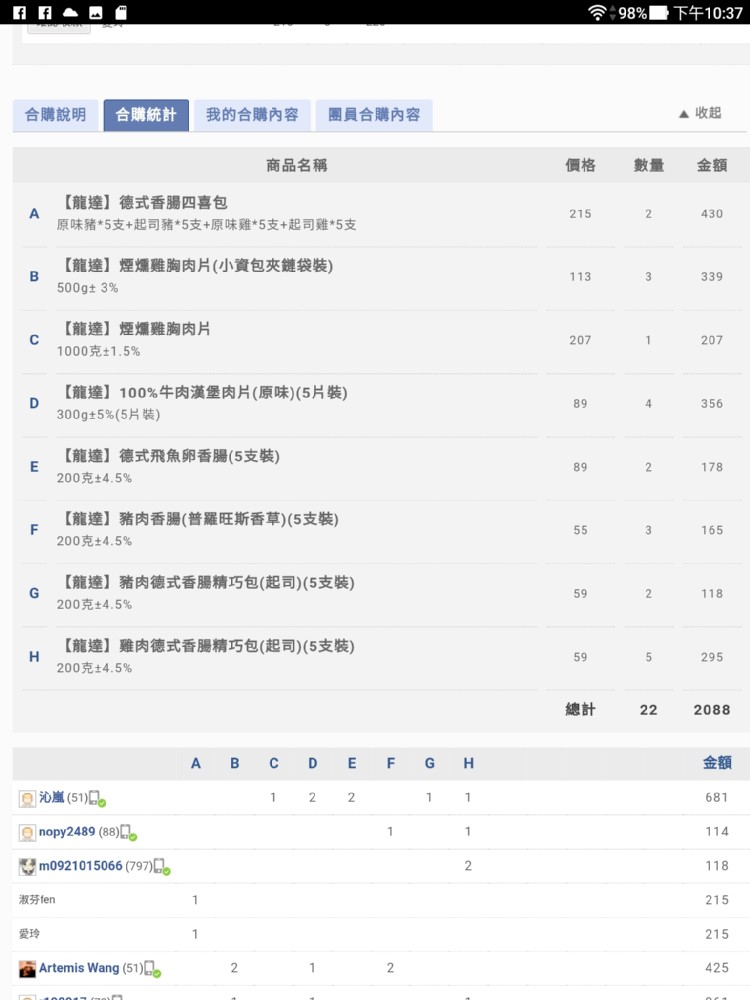Click product letter D in list

[x=34, y=404]
